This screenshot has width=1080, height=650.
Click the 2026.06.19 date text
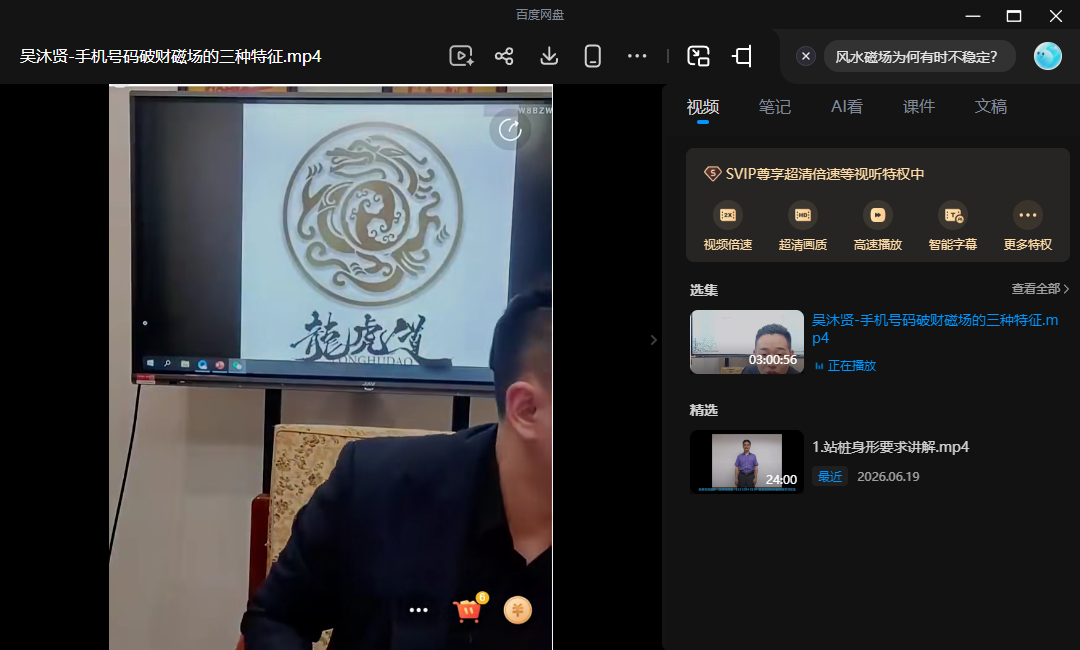888,476
